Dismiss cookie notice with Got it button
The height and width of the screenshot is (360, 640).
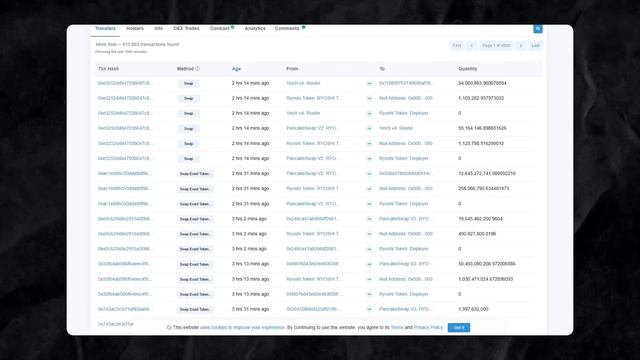[459, 328]
